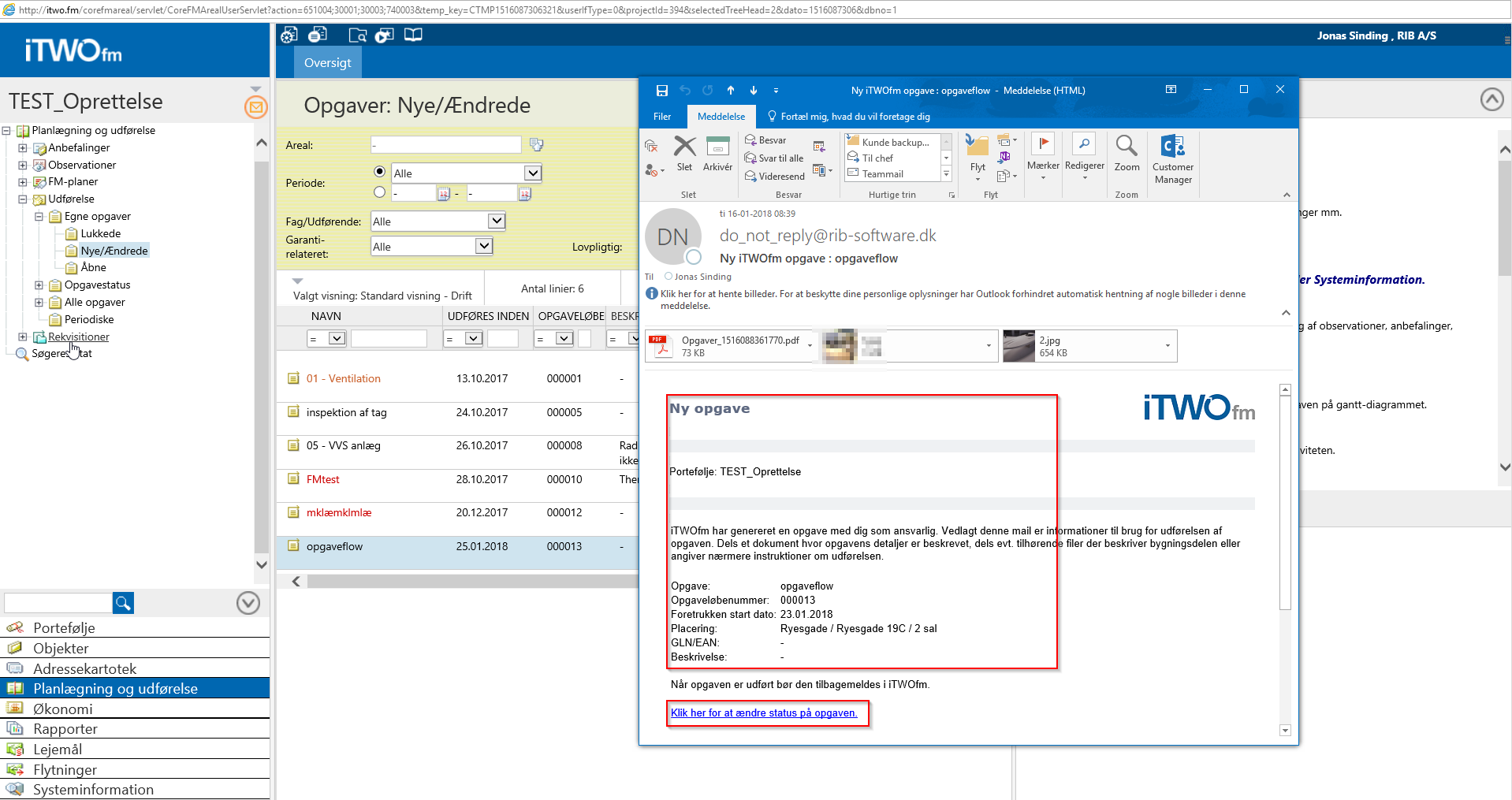Expand the Opgavestatus tree node

pos(39,285)
